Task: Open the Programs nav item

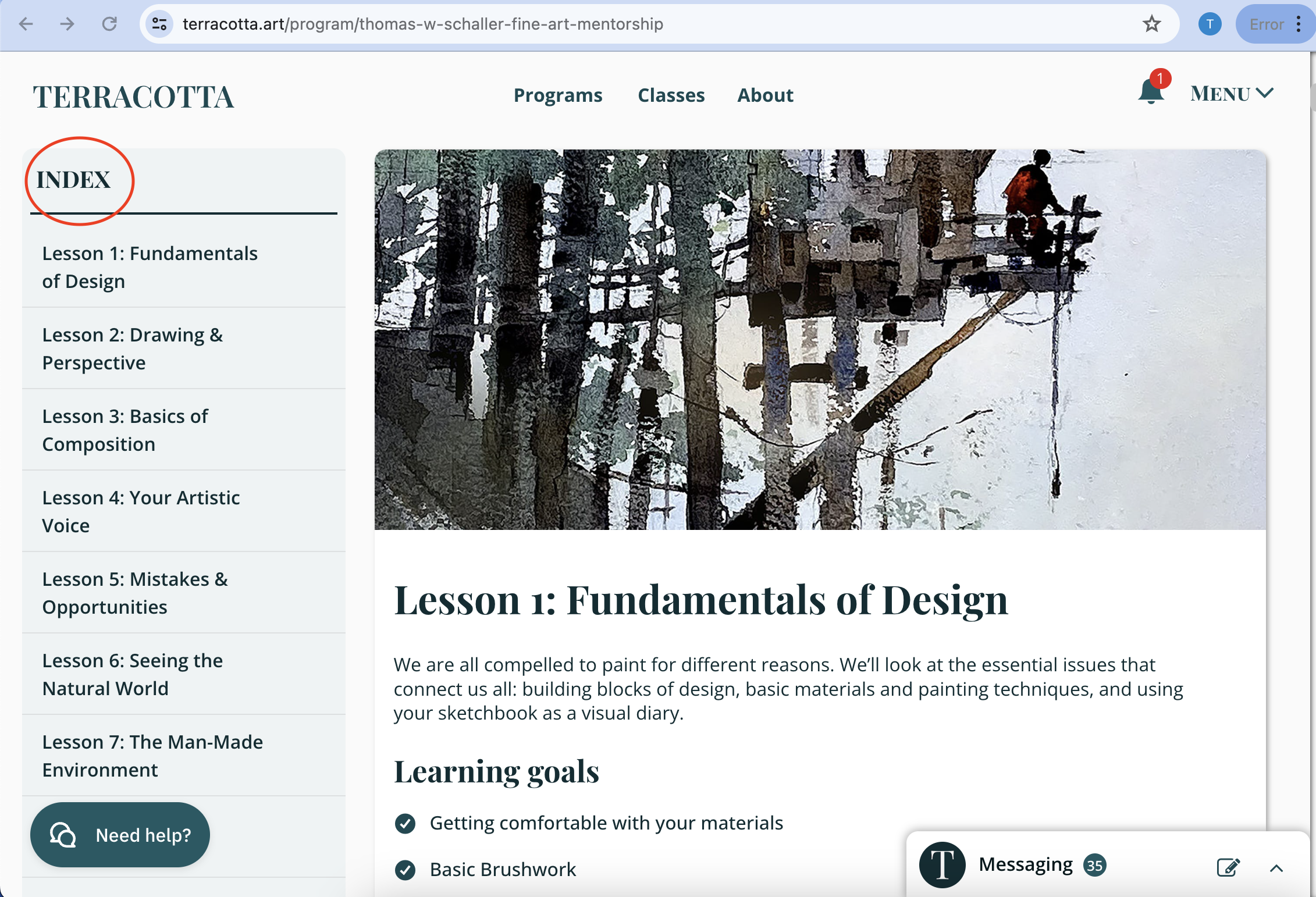Action: (558, 95)
